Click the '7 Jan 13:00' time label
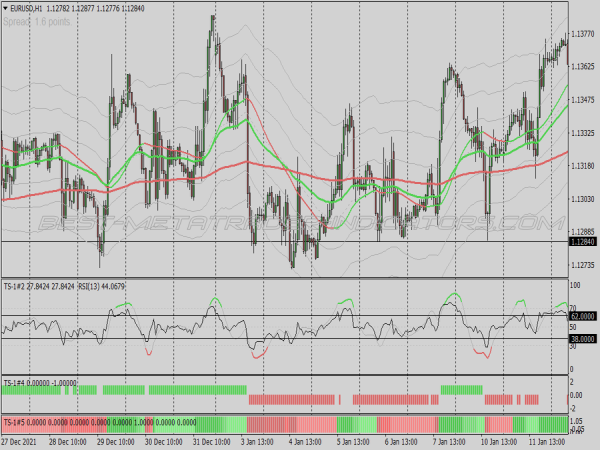 tap(449, 442)
